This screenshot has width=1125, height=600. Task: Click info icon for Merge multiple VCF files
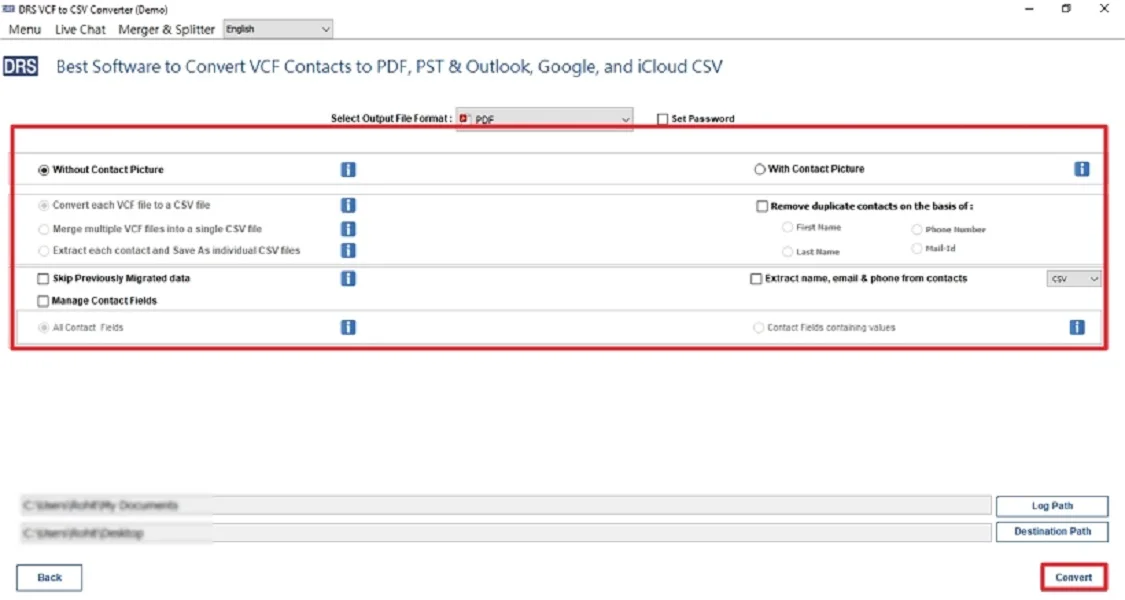coord(348,229)
